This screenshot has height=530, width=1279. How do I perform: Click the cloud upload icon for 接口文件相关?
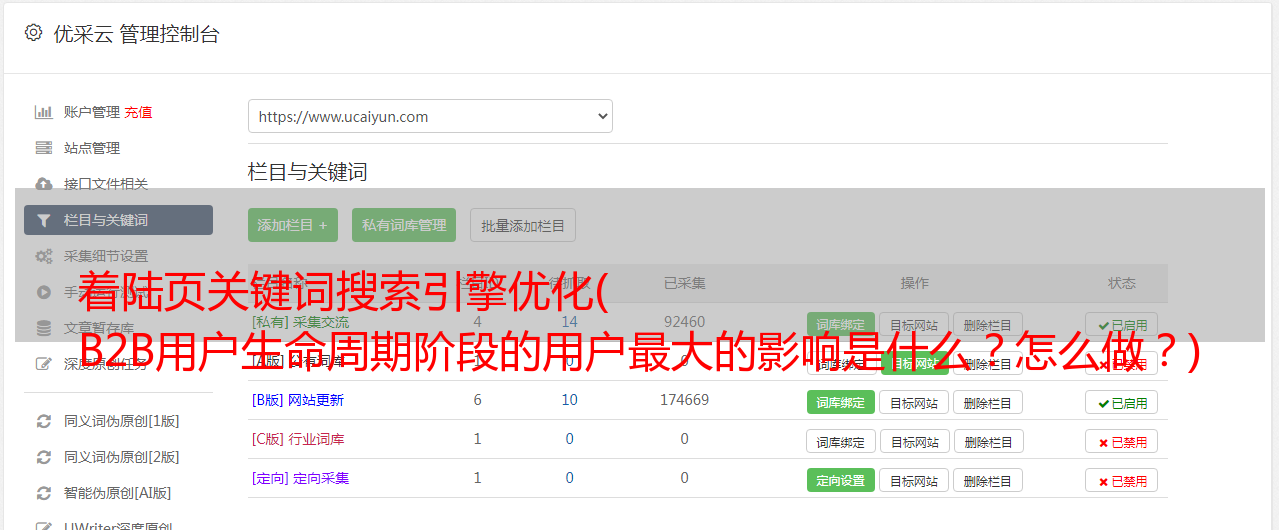click(x=44, y=184)
